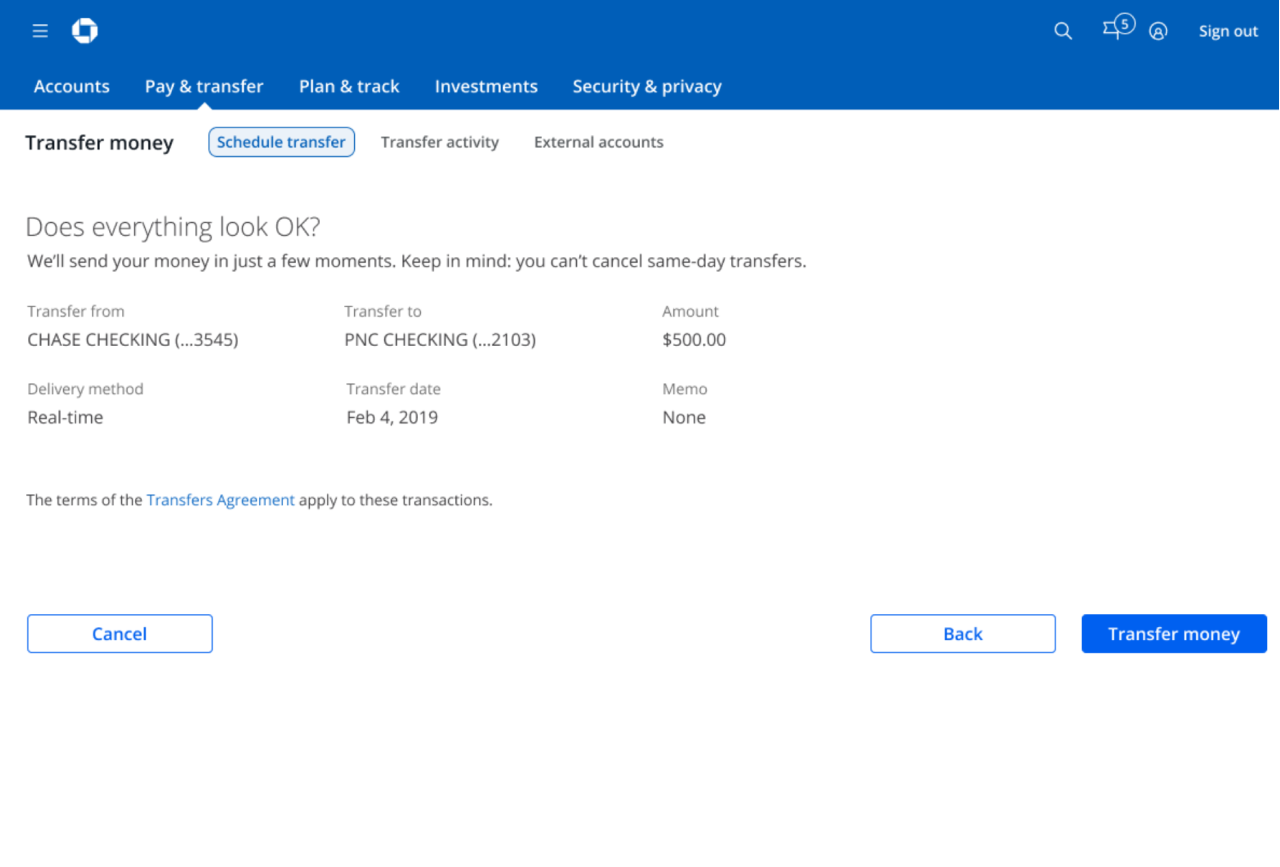Click the 'Feb 4, 2019' transfer date
The width and height of the screenshot is (1280, 867).
point(392,418)
